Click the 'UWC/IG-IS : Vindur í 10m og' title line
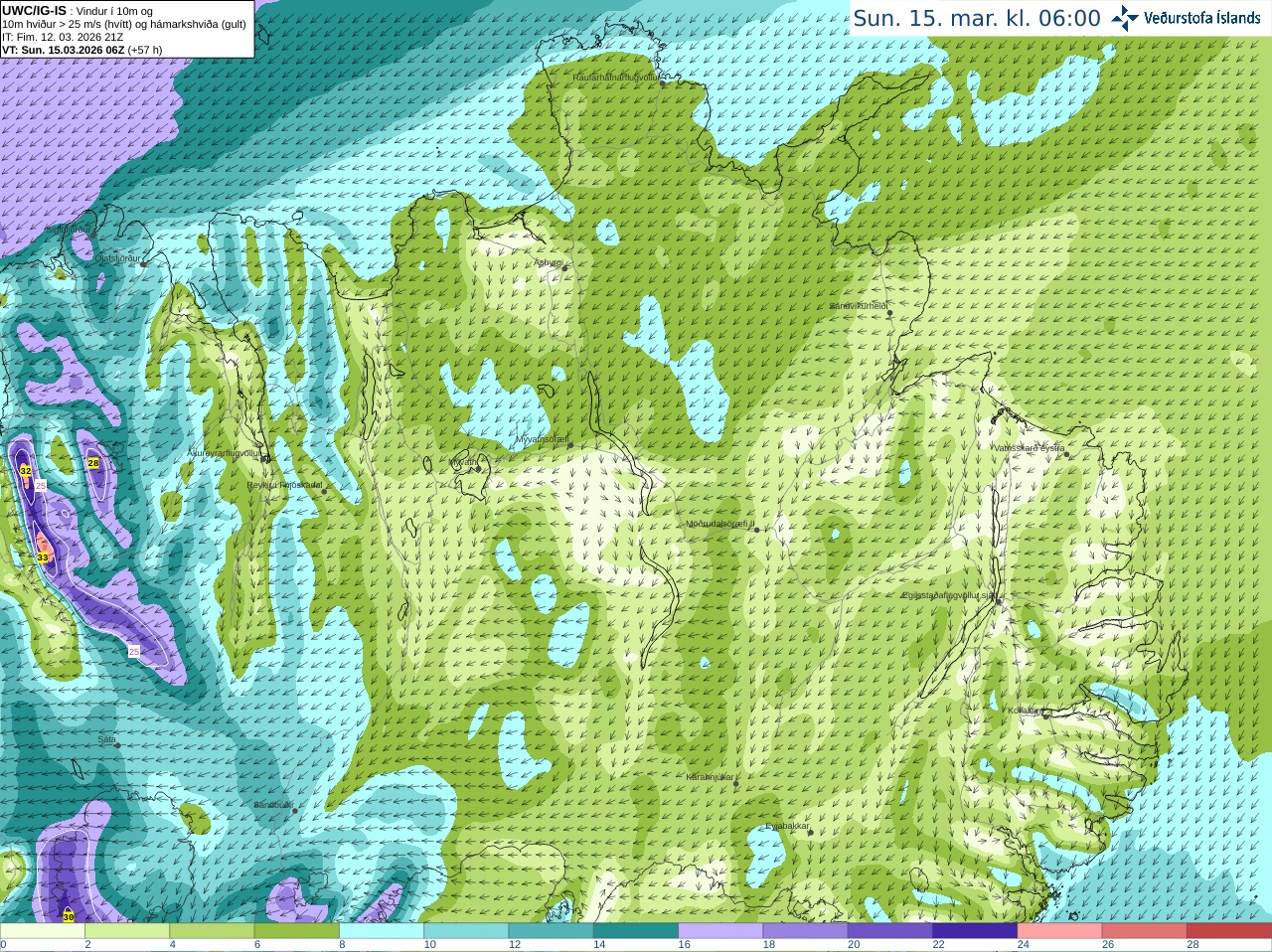Image resolution: width=1272 pixels, height=952 pixels. pos(78,11)
